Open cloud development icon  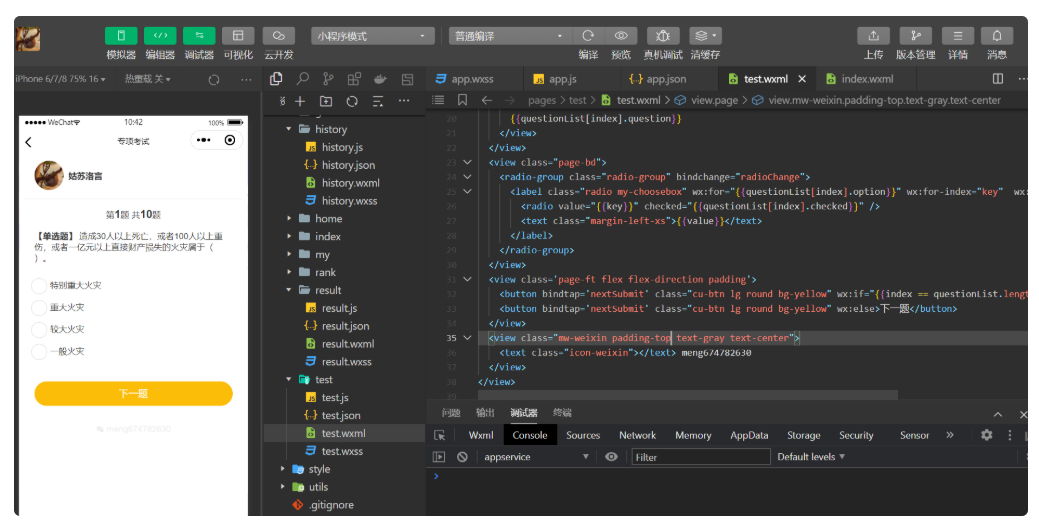point(278,36)
